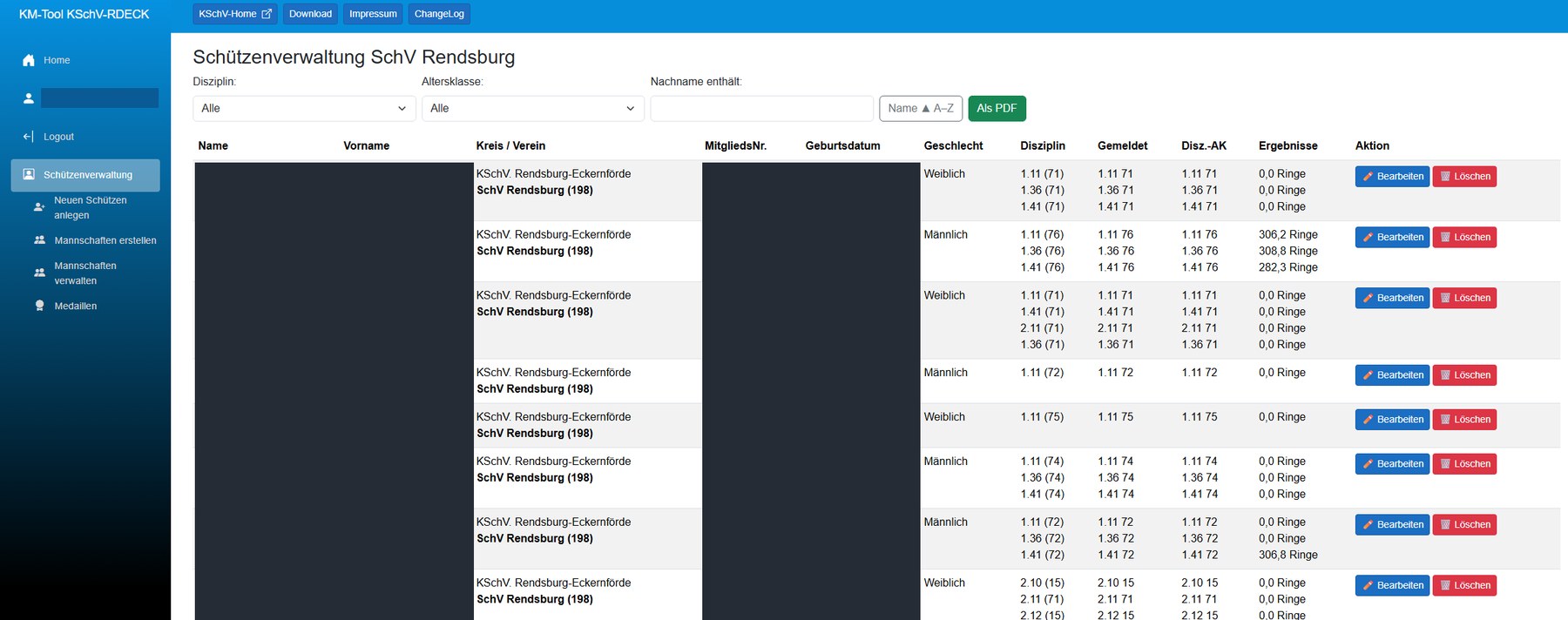Click the Geburtsdatum column header
1568x620 pixels.
842,145
